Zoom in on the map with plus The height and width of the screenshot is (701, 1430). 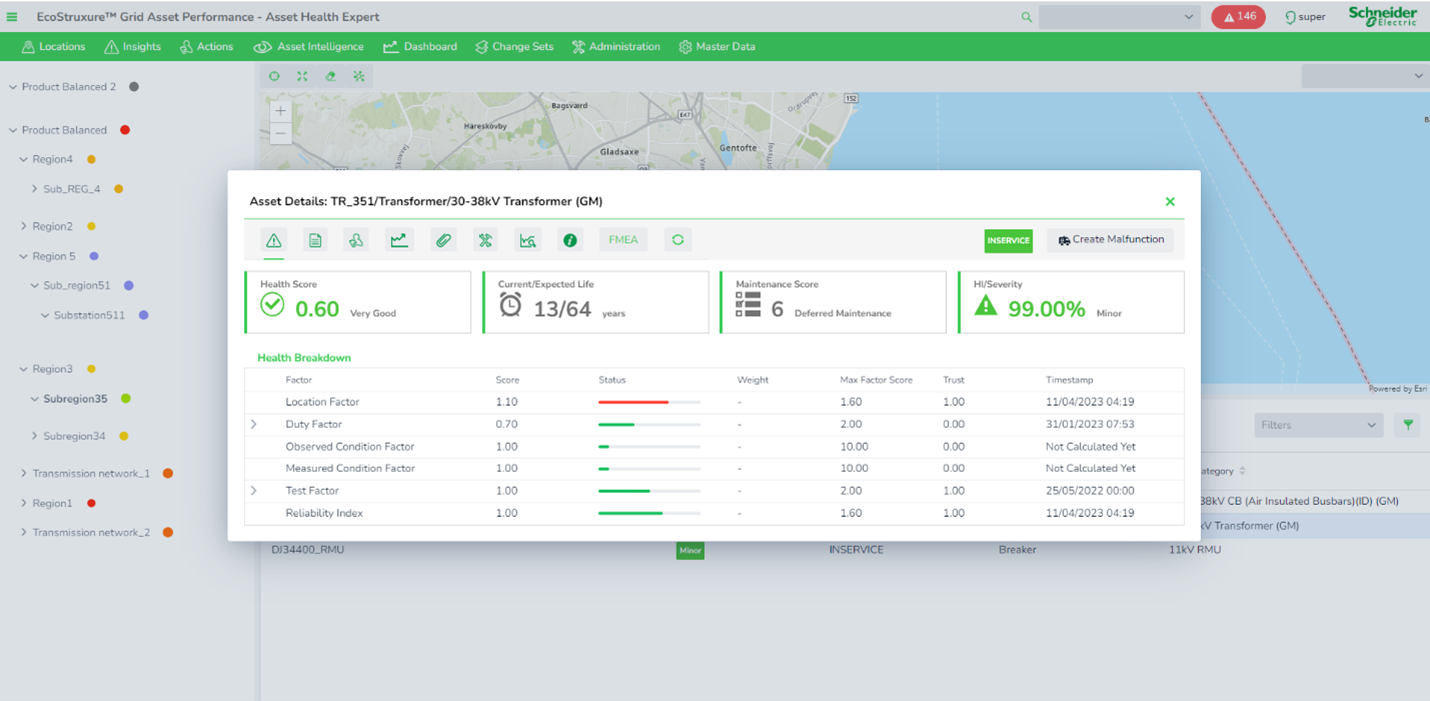click(x=281, y=111)
